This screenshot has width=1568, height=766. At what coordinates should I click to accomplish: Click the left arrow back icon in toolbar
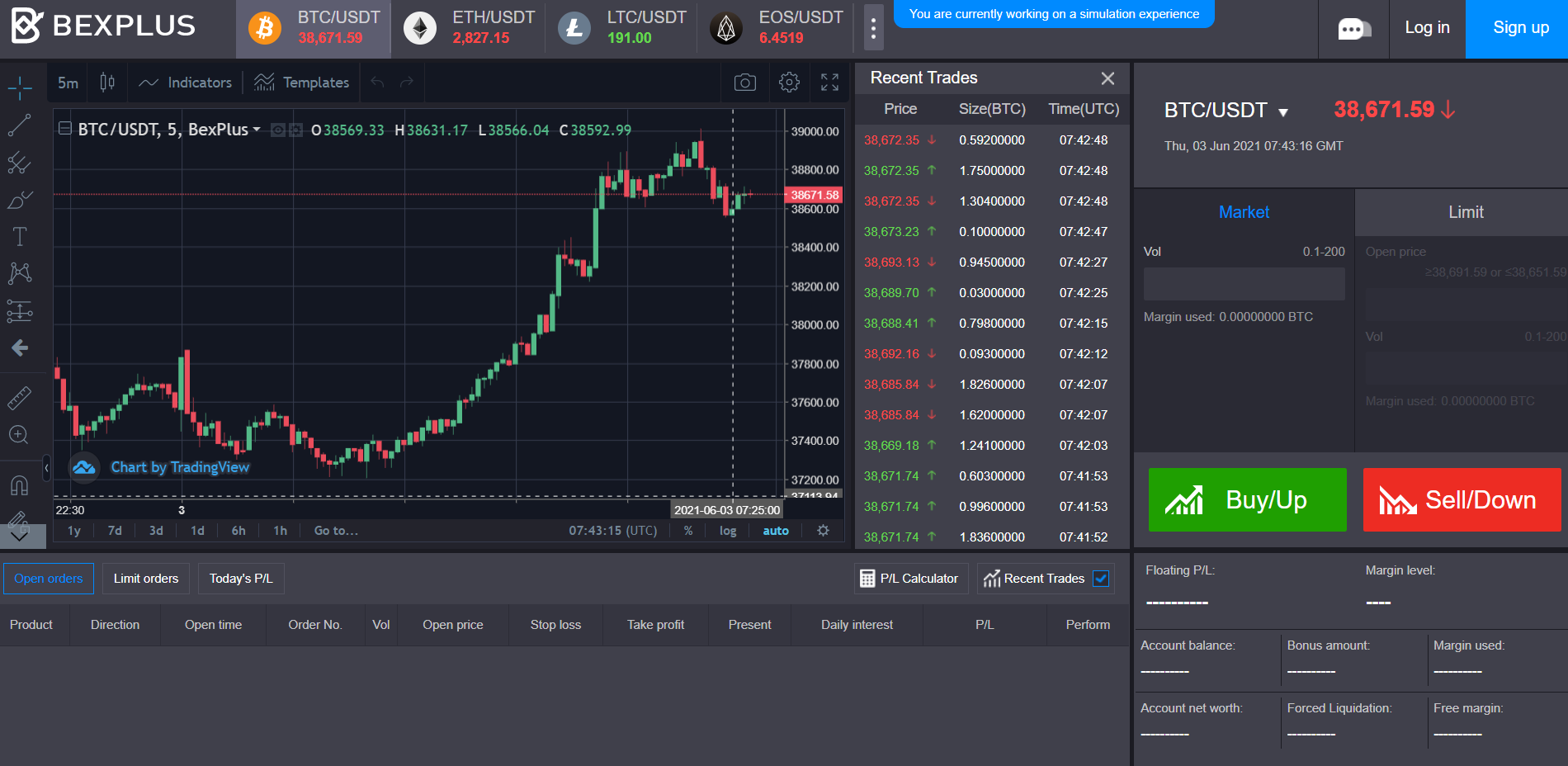(20, 348)
